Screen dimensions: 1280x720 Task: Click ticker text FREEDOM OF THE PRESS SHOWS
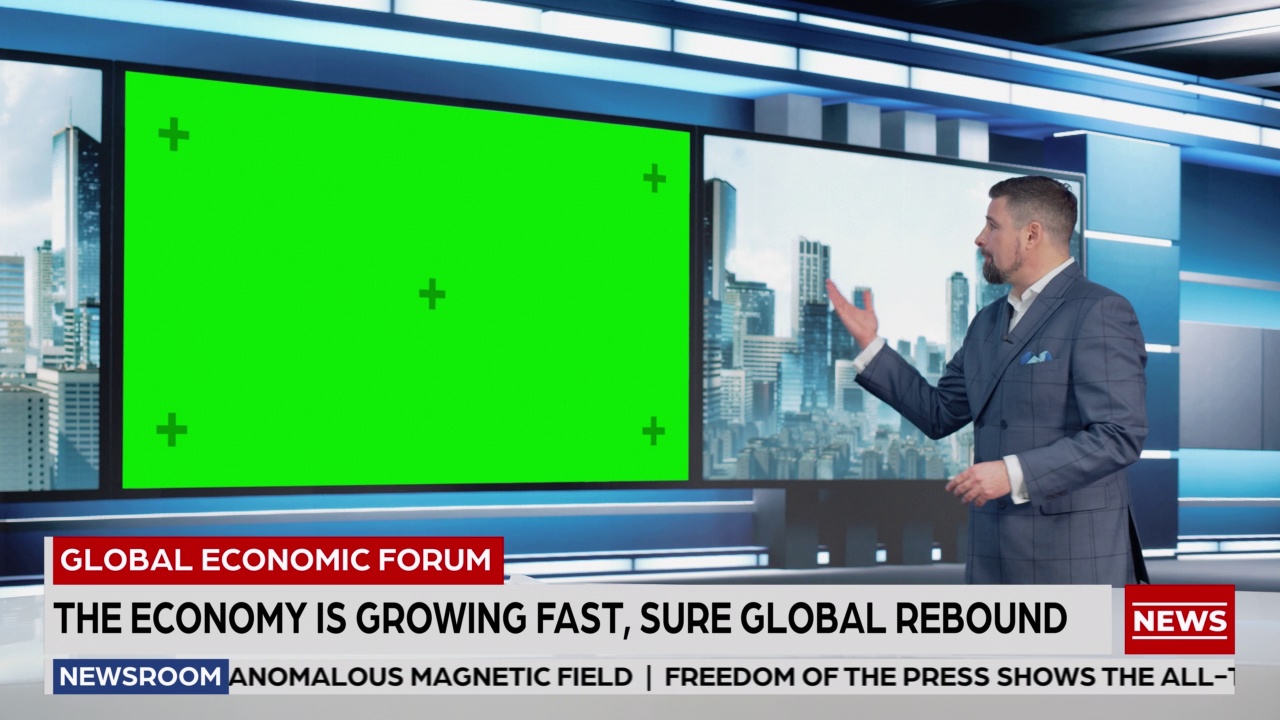879,677
